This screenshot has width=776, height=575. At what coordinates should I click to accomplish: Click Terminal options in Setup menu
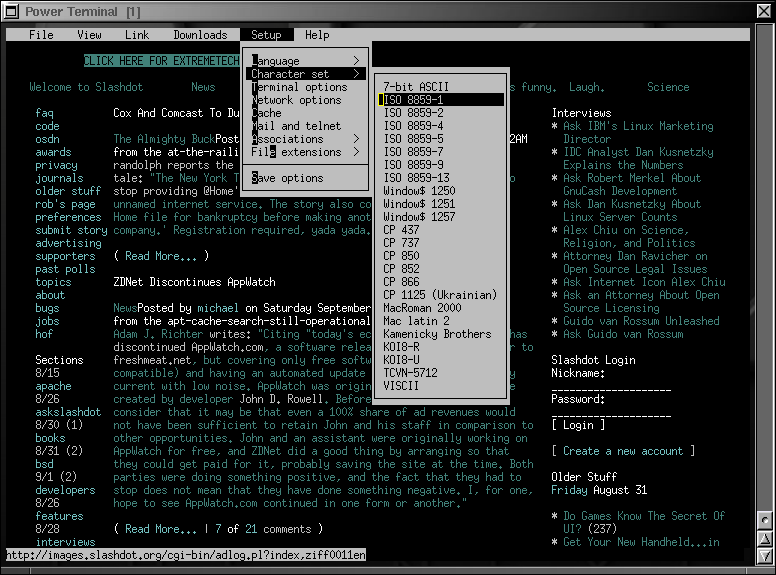299,87
